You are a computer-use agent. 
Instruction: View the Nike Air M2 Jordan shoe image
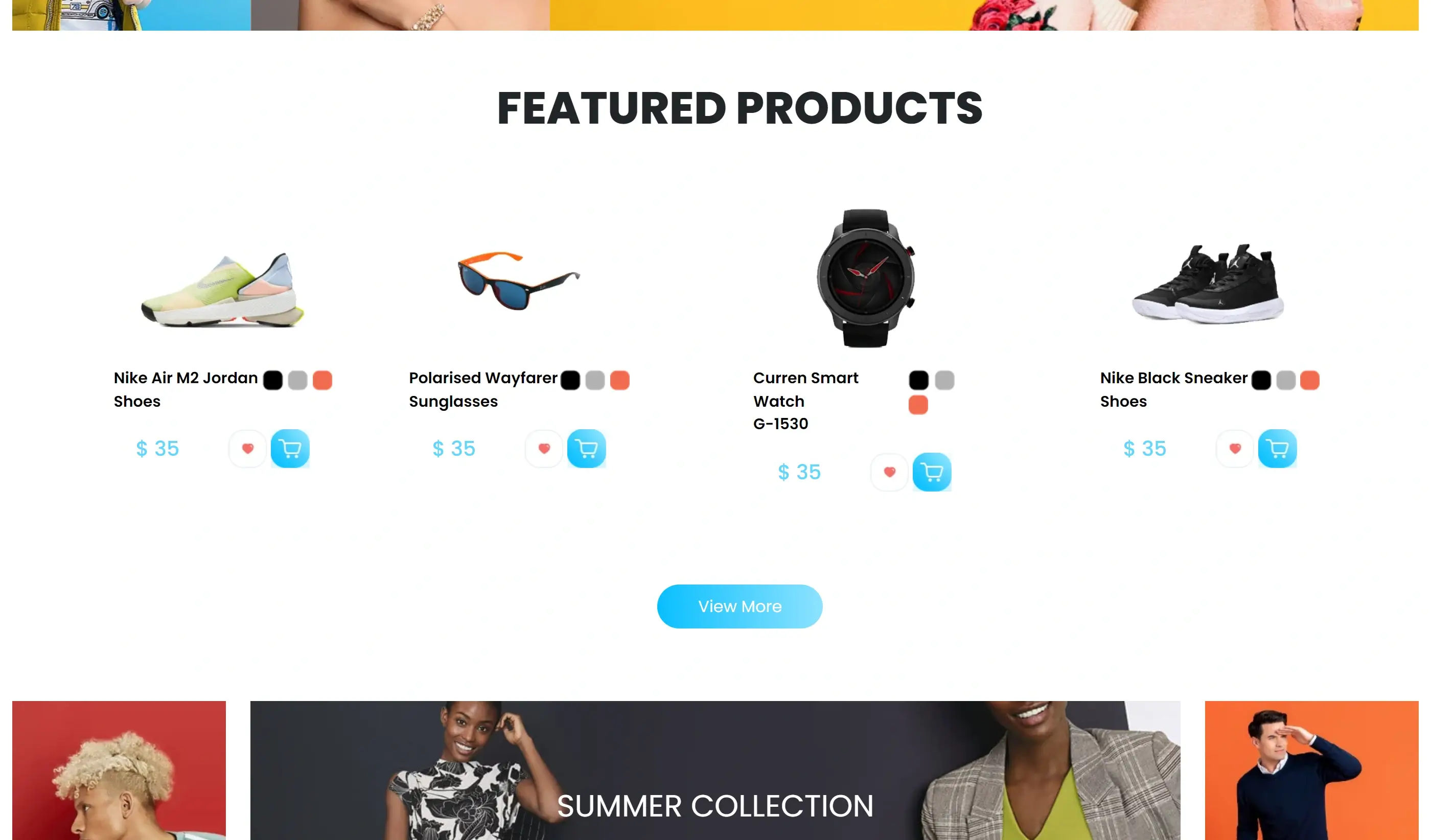pos(223,290)
